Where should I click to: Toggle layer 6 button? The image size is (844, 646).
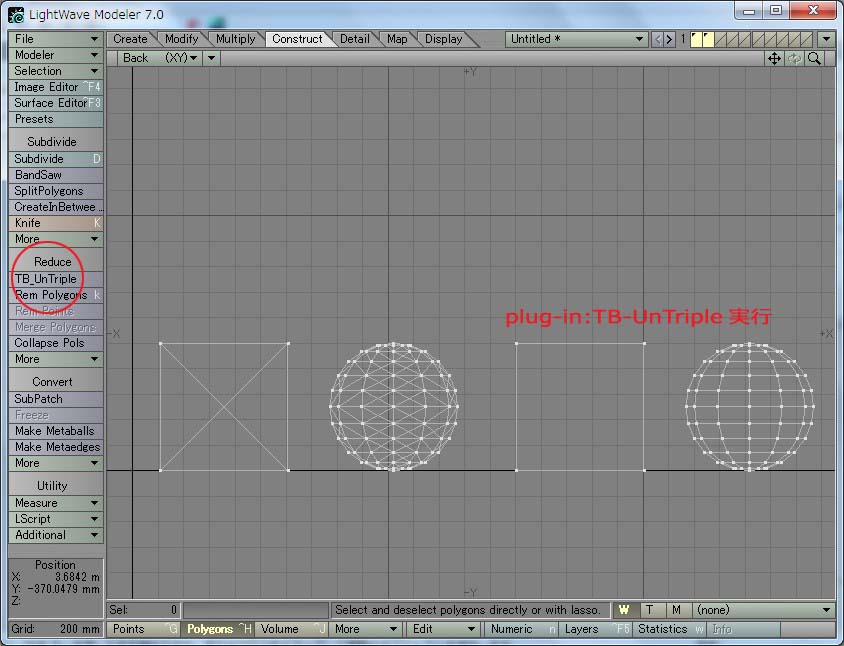[x=758, y=39]
